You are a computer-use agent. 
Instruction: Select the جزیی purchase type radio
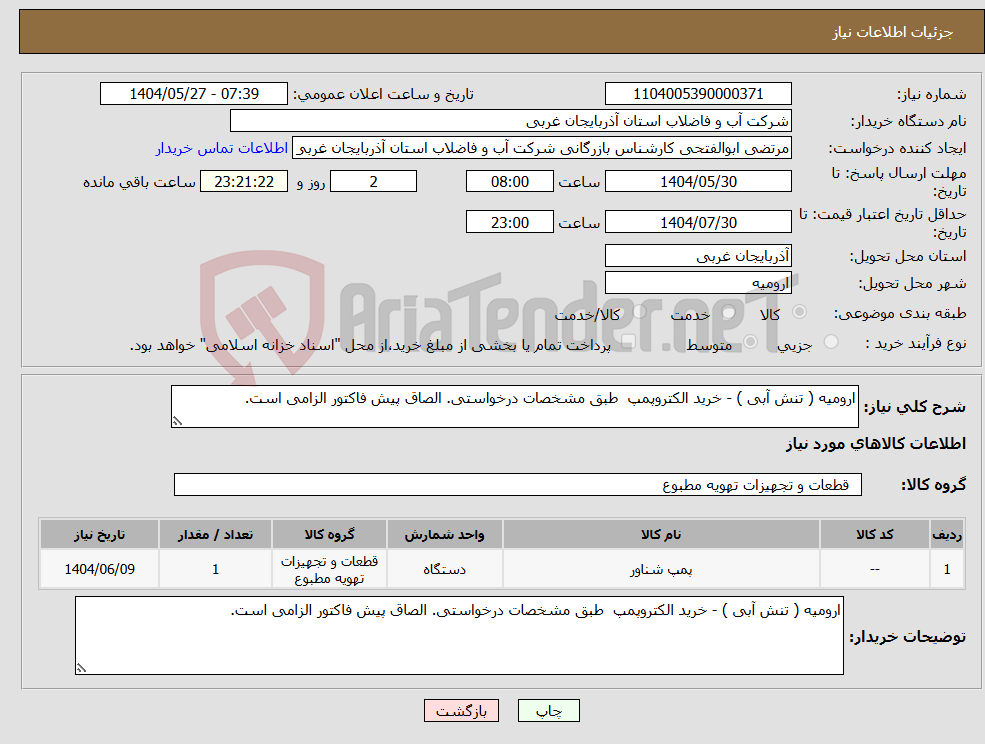[830, 342]
